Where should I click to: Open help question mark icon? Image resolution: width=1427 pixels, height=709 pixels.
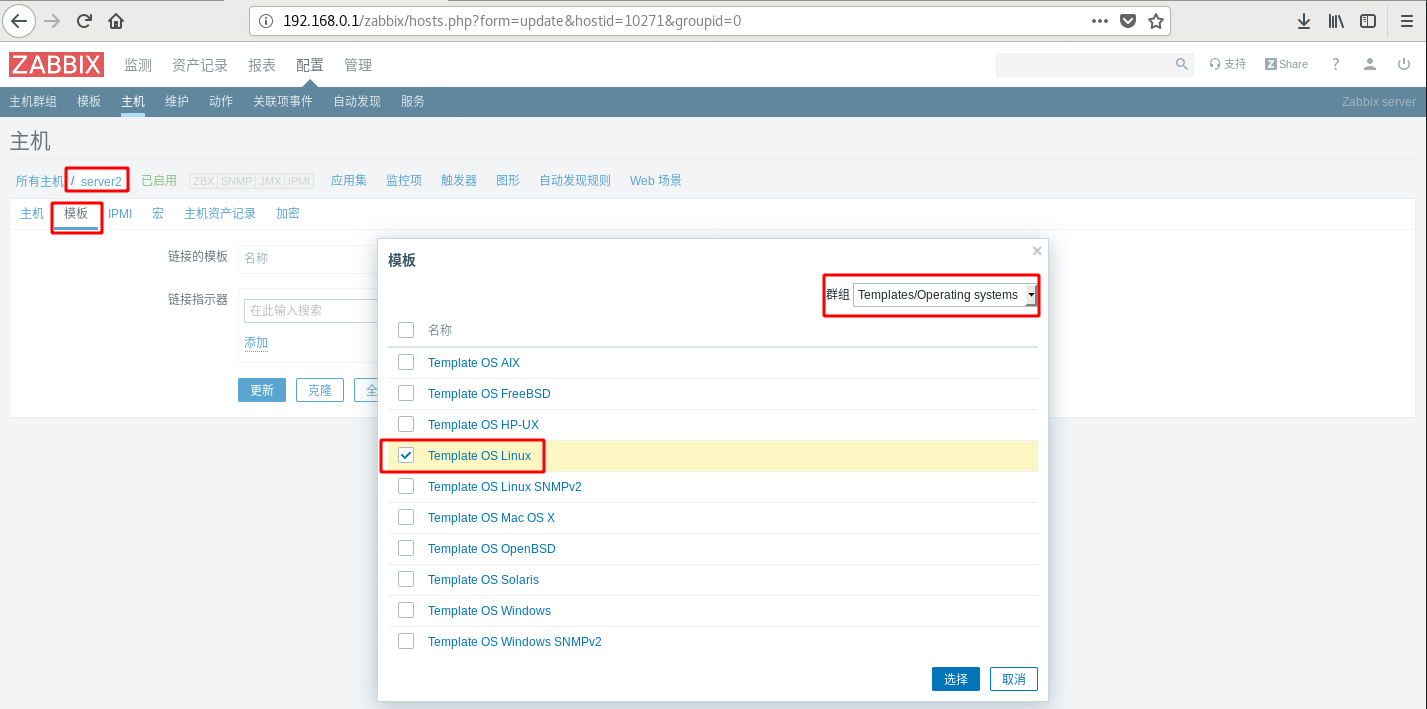[1335, 64]
